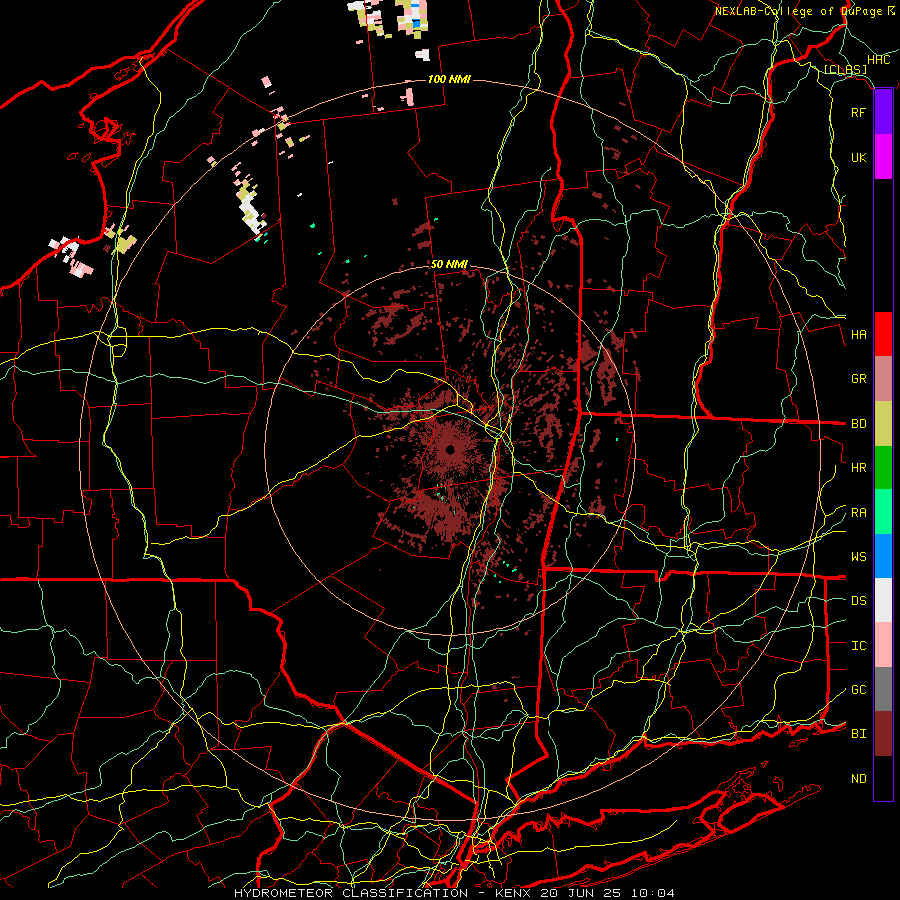Click the 'GC' legend label

click(858, 690)
